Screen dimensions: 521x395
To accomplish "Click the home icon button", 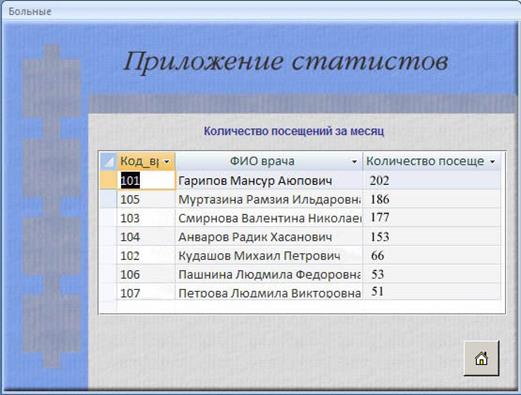I will tap(481, 358).
